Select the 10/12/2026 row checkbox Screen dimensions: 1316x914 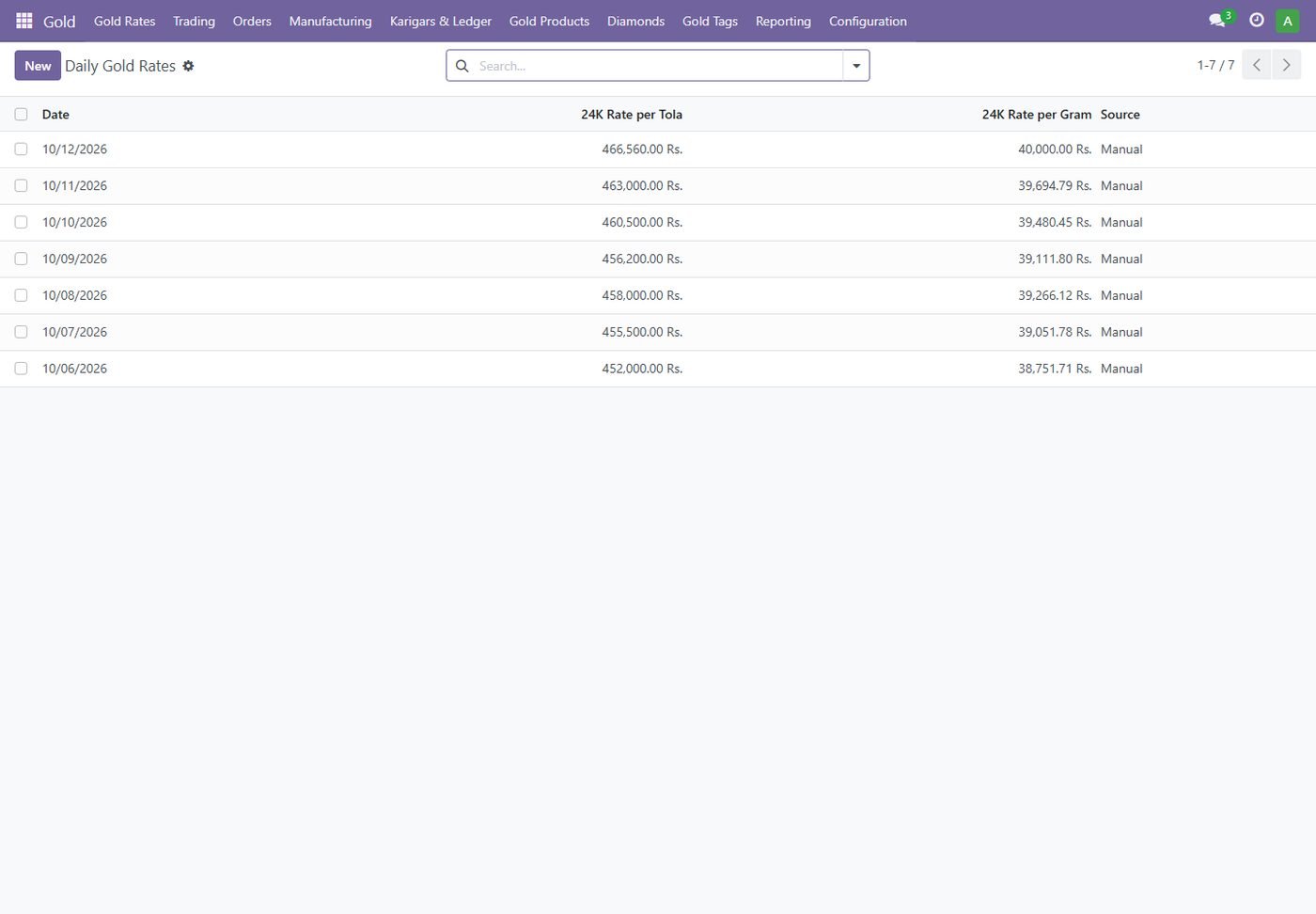coord(21,150)
